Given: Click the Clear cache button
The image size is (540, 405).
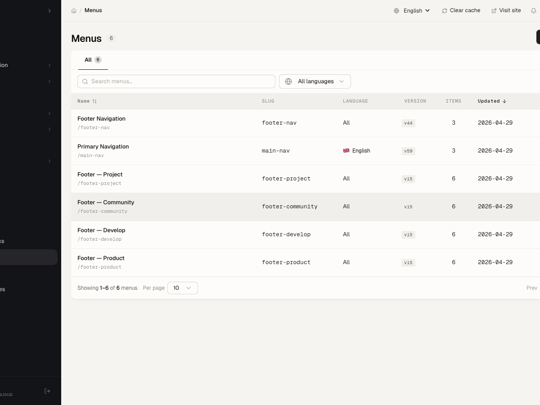Looking at the screenshot, I should (461, 11).
